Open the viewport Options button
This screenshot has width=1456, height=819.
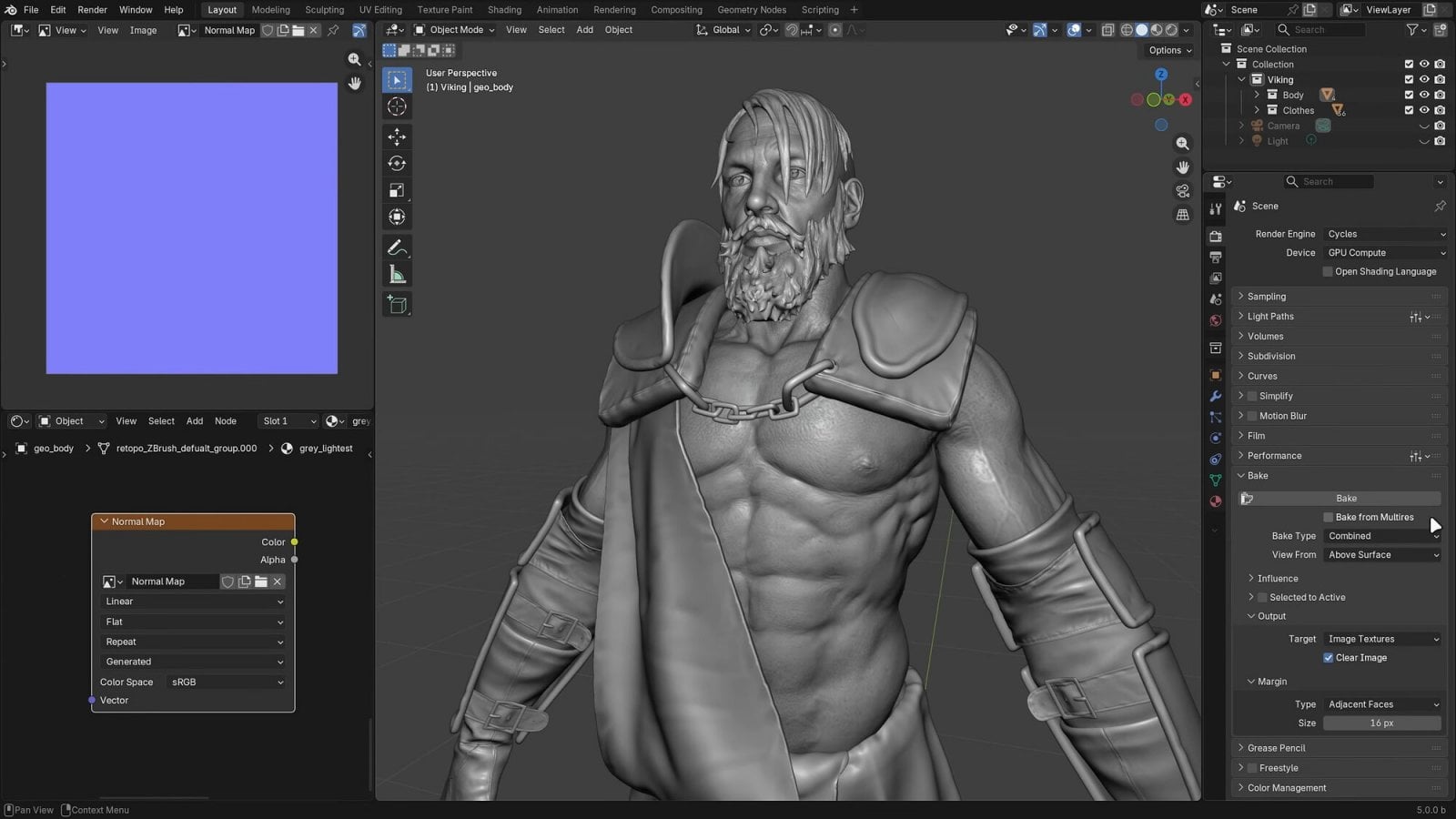(x=1168, y=50)
